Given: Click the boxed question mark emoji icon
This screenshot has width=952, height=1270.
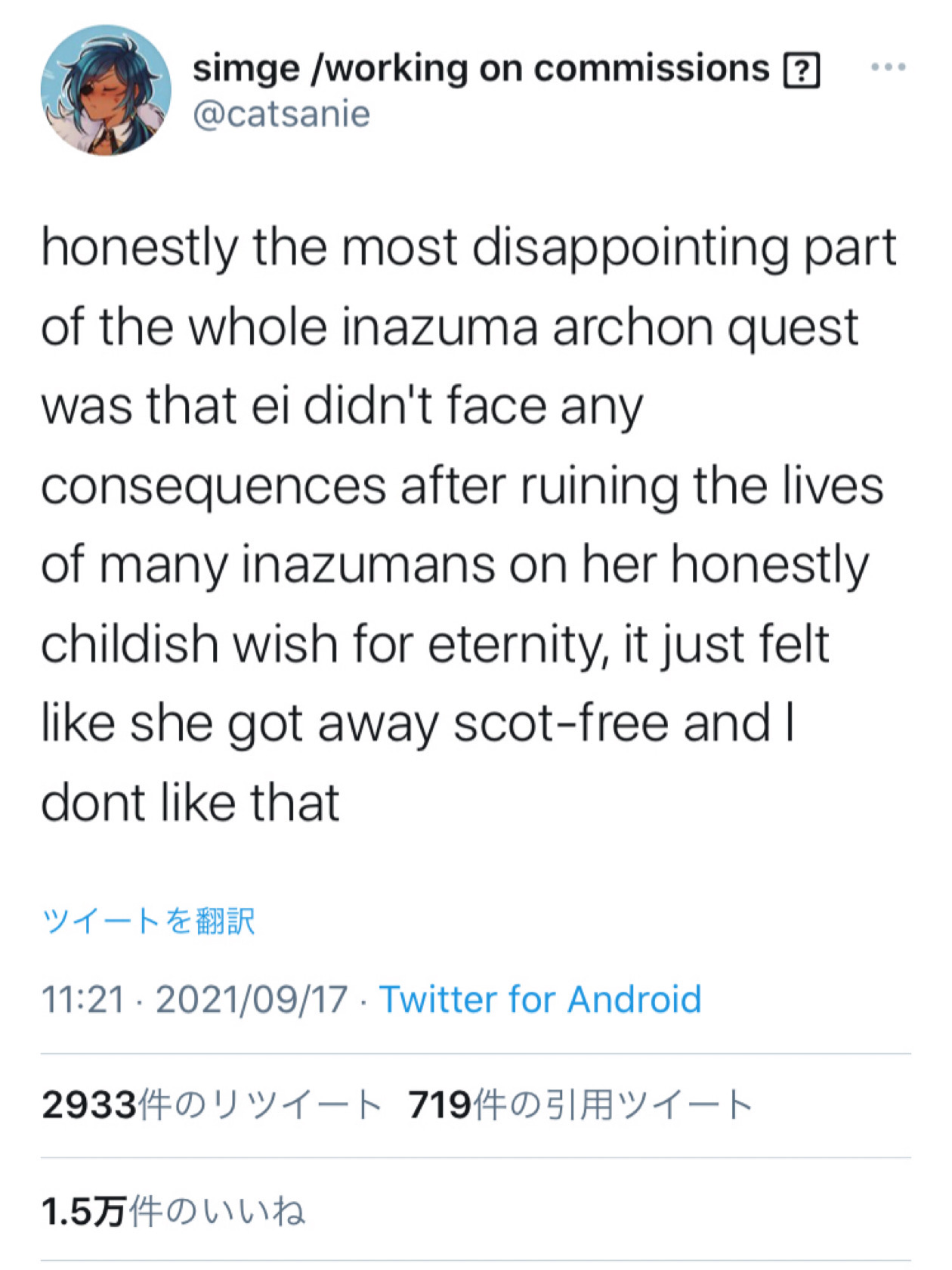Looking at the screenshot, I should [802, 71].
